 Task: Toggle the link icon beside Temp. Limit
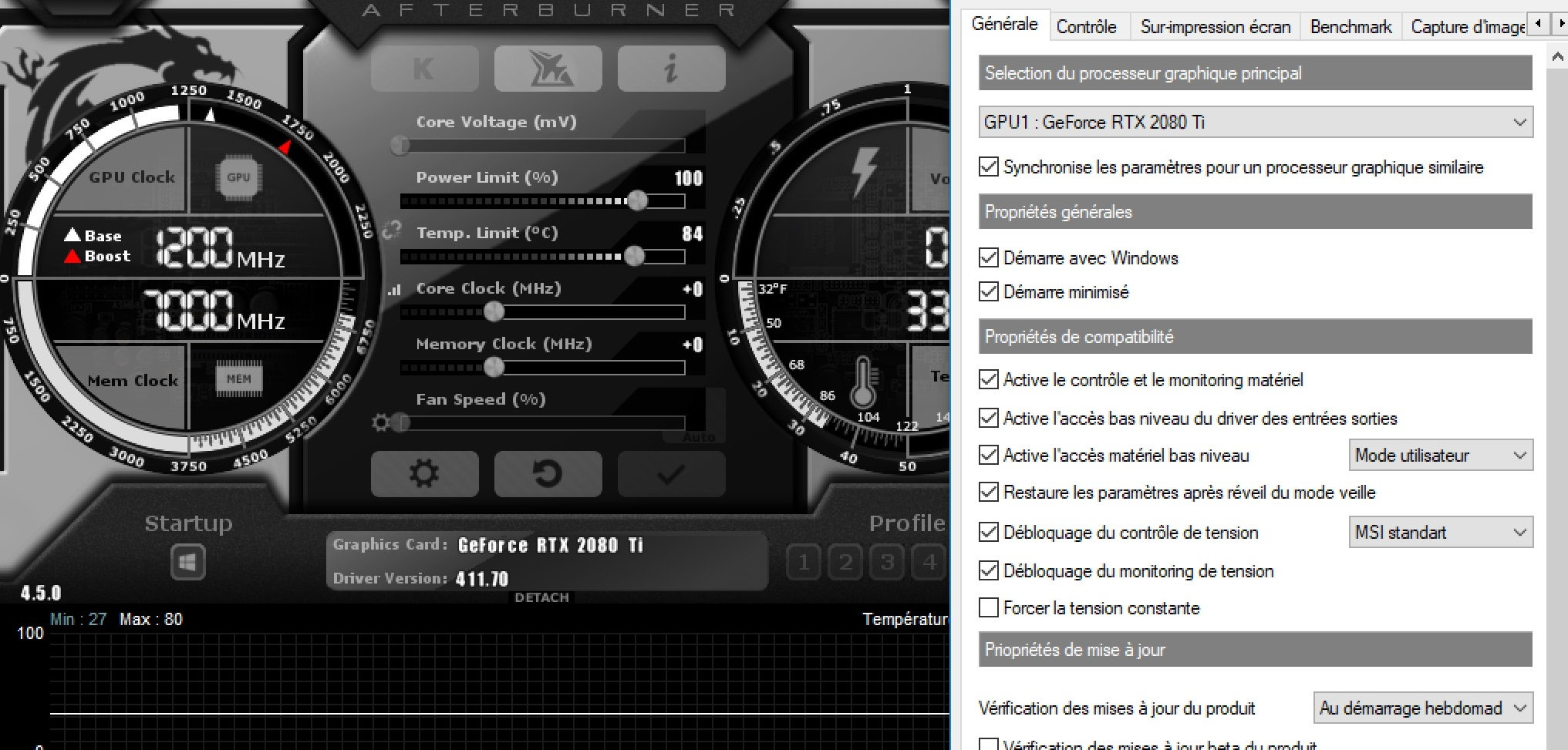coord(392,230)
